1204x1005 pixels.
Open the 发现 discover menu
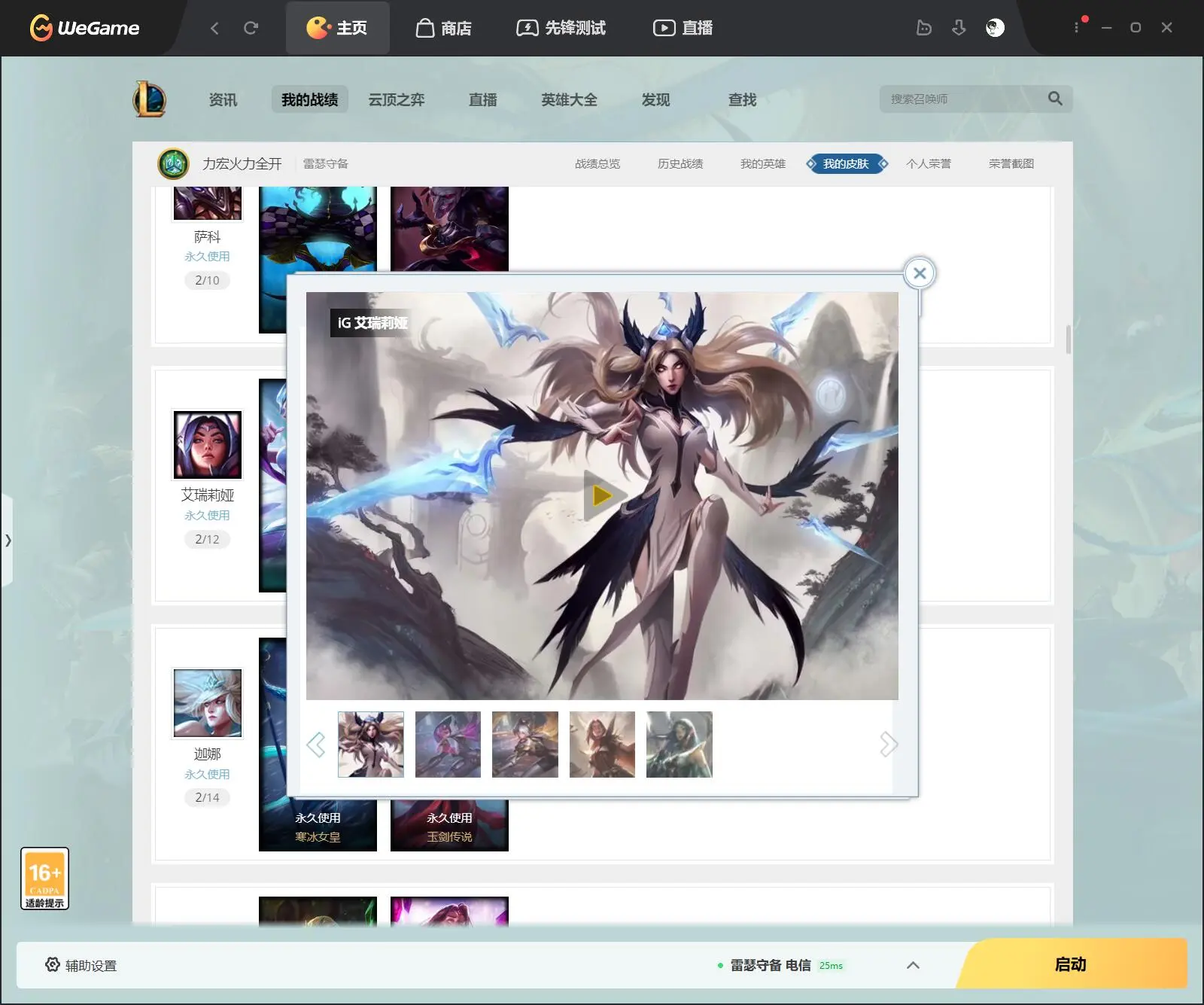(655, 99)
